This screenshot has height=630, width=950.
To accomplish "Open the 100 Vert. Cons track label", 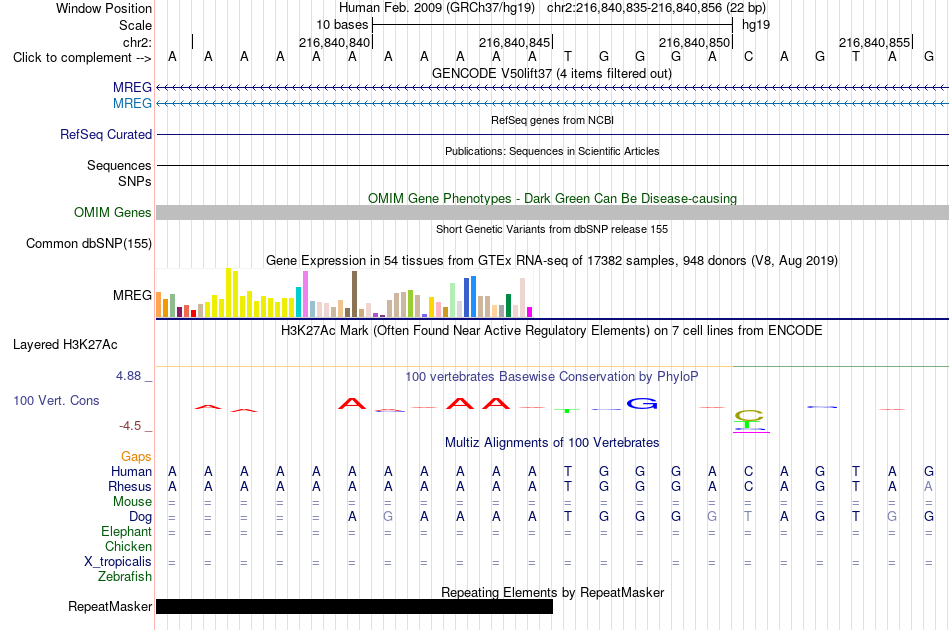I will [56, 400].
